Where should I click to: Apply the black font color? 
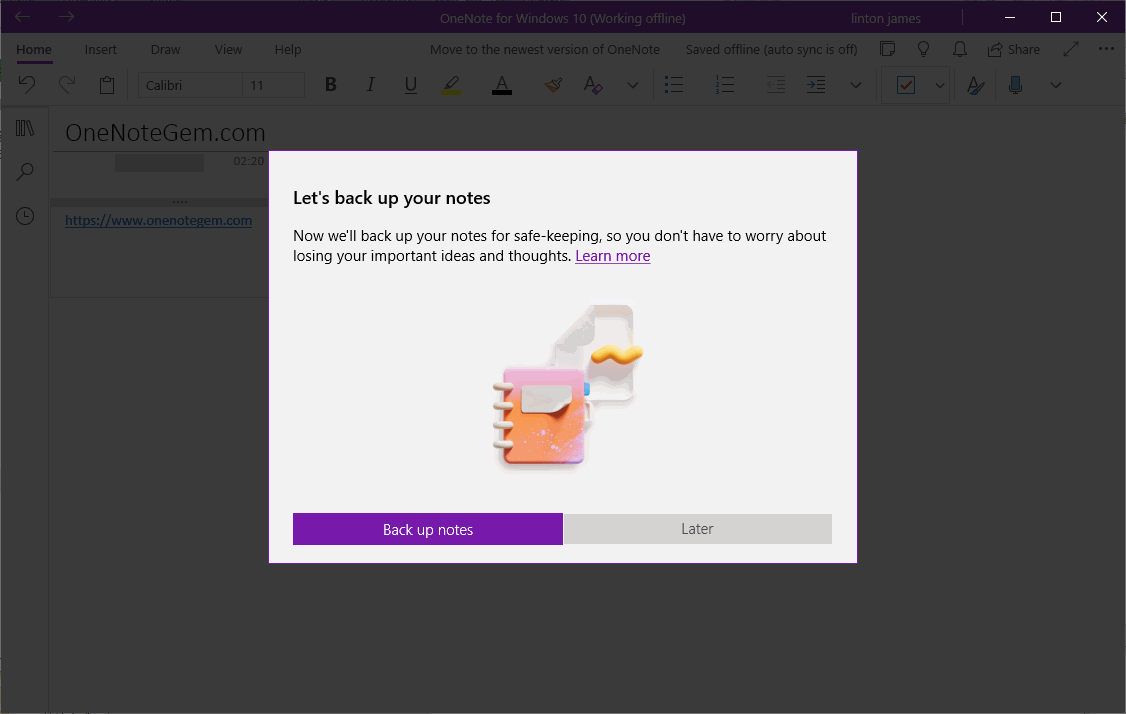click(502, 85)
